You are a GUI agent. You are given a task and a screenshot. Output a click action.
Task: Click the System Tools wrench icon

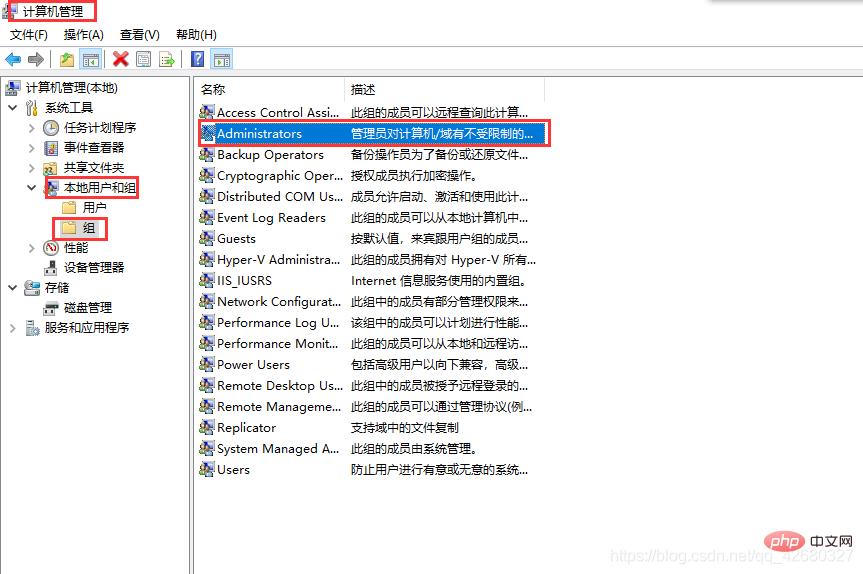coord(32,108)
